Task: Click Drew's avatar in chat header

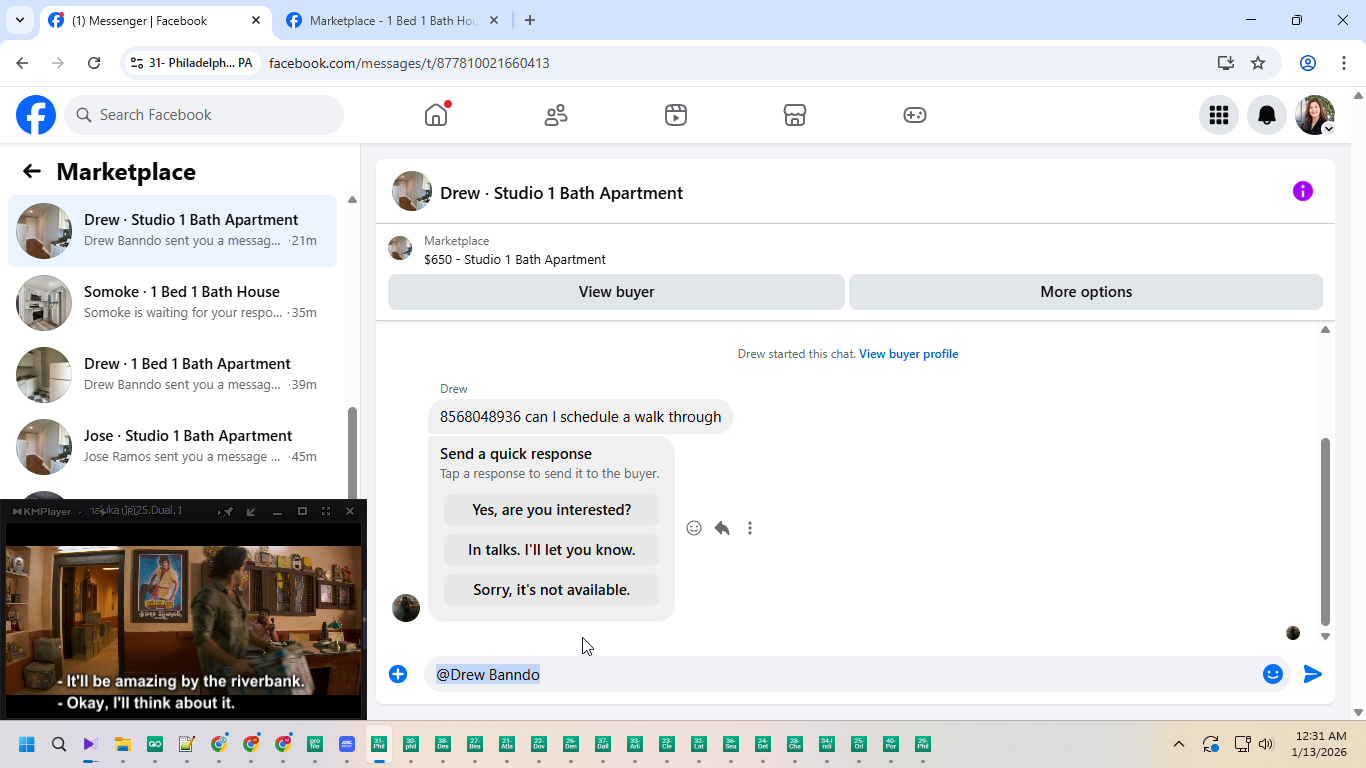Action: tap(412, 191)
